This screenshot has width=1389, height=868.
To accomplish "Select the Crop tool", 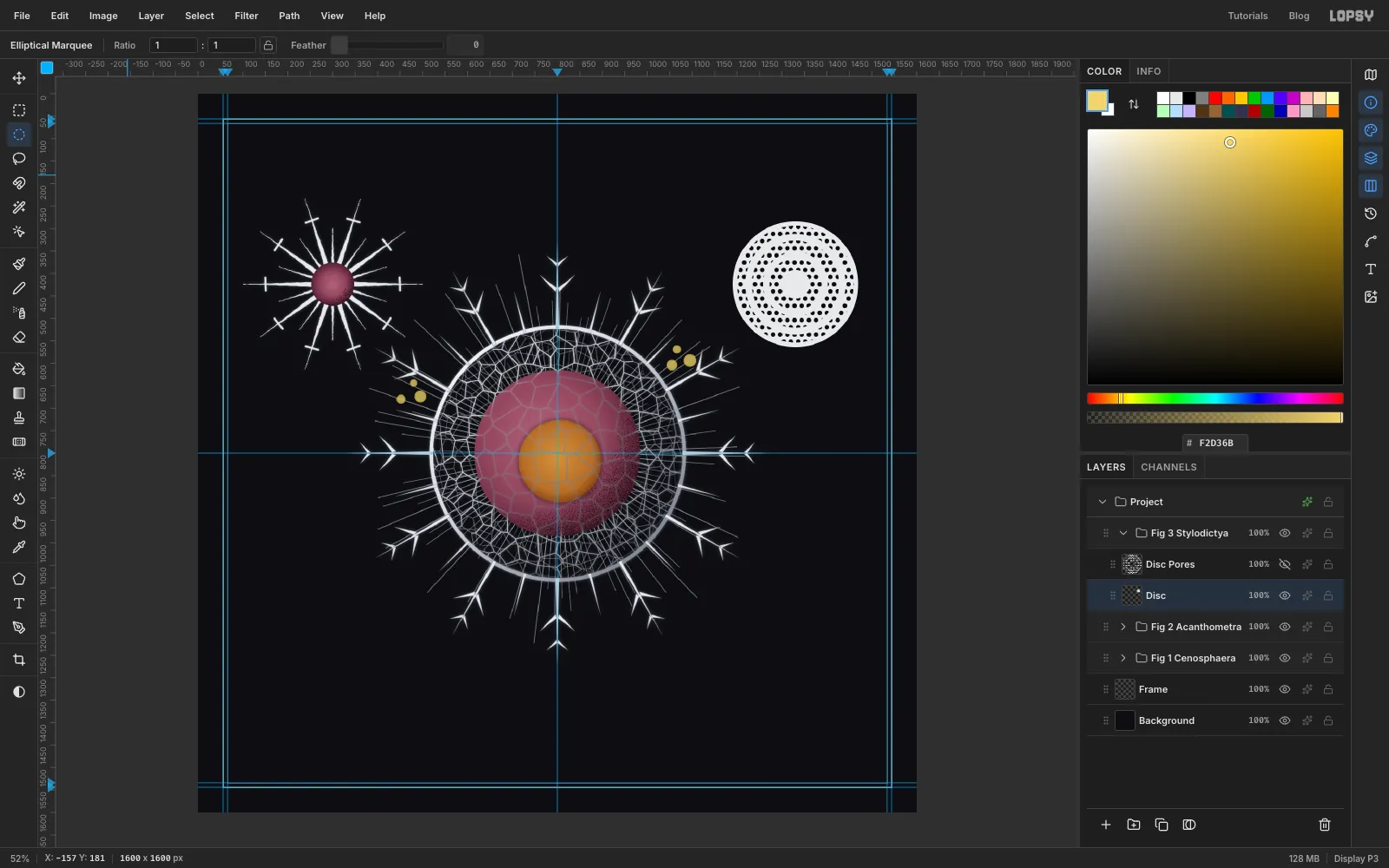I will pyautogui.click(x=19, y=660).
